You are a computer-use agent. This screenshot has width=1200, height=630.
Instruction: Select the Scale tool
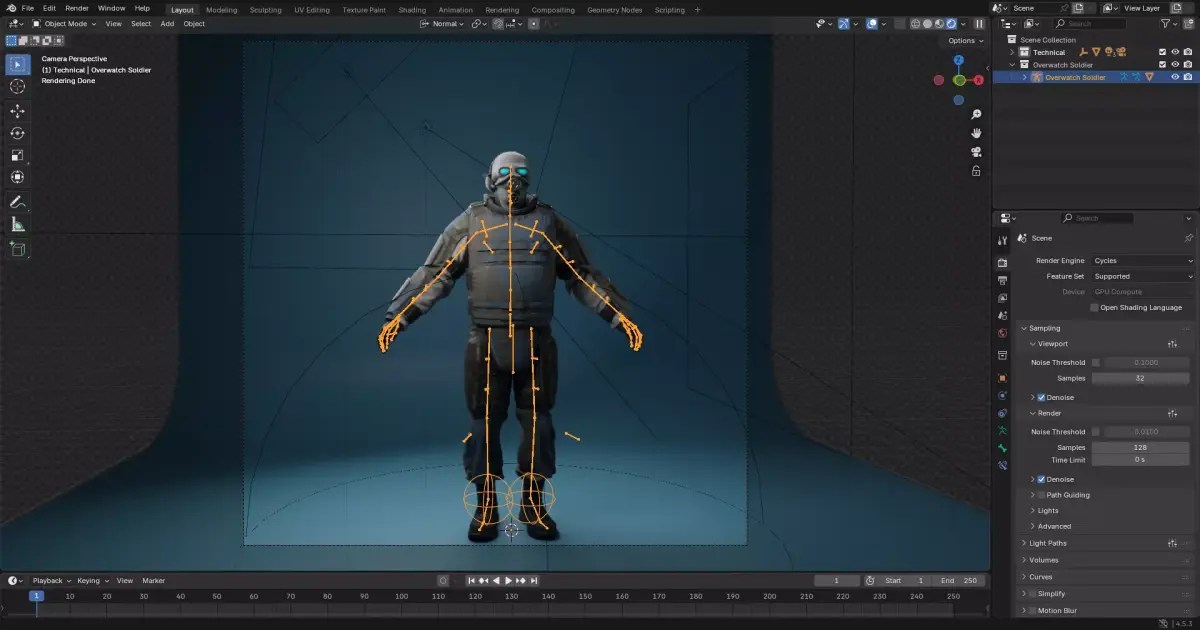(x=17, y=155)
